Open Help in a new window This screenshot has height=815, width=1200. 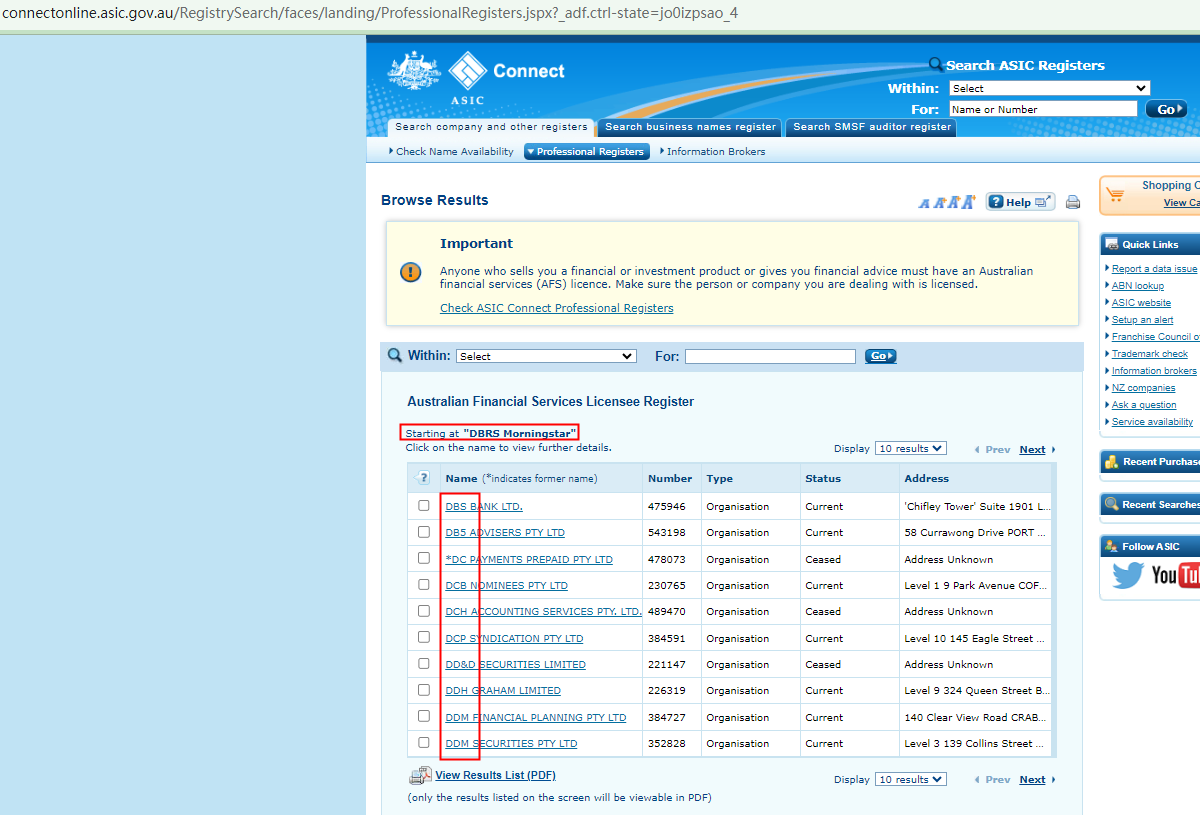tap(1020, 202)
